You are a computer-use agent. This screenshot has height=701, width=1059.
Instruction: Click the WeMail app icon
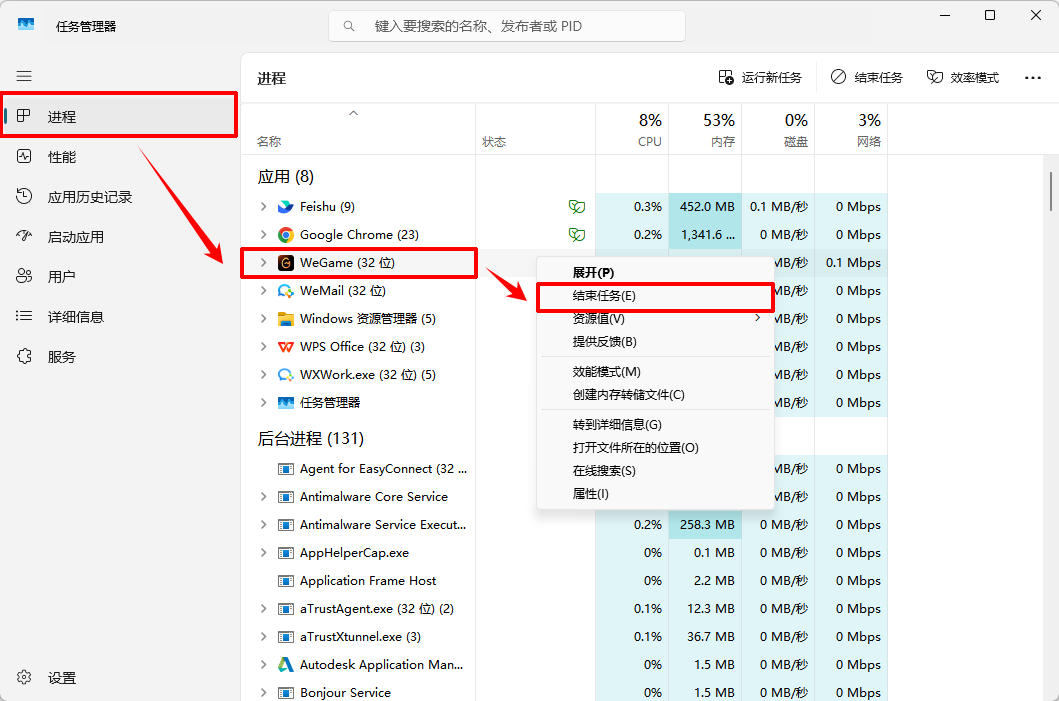286,290
